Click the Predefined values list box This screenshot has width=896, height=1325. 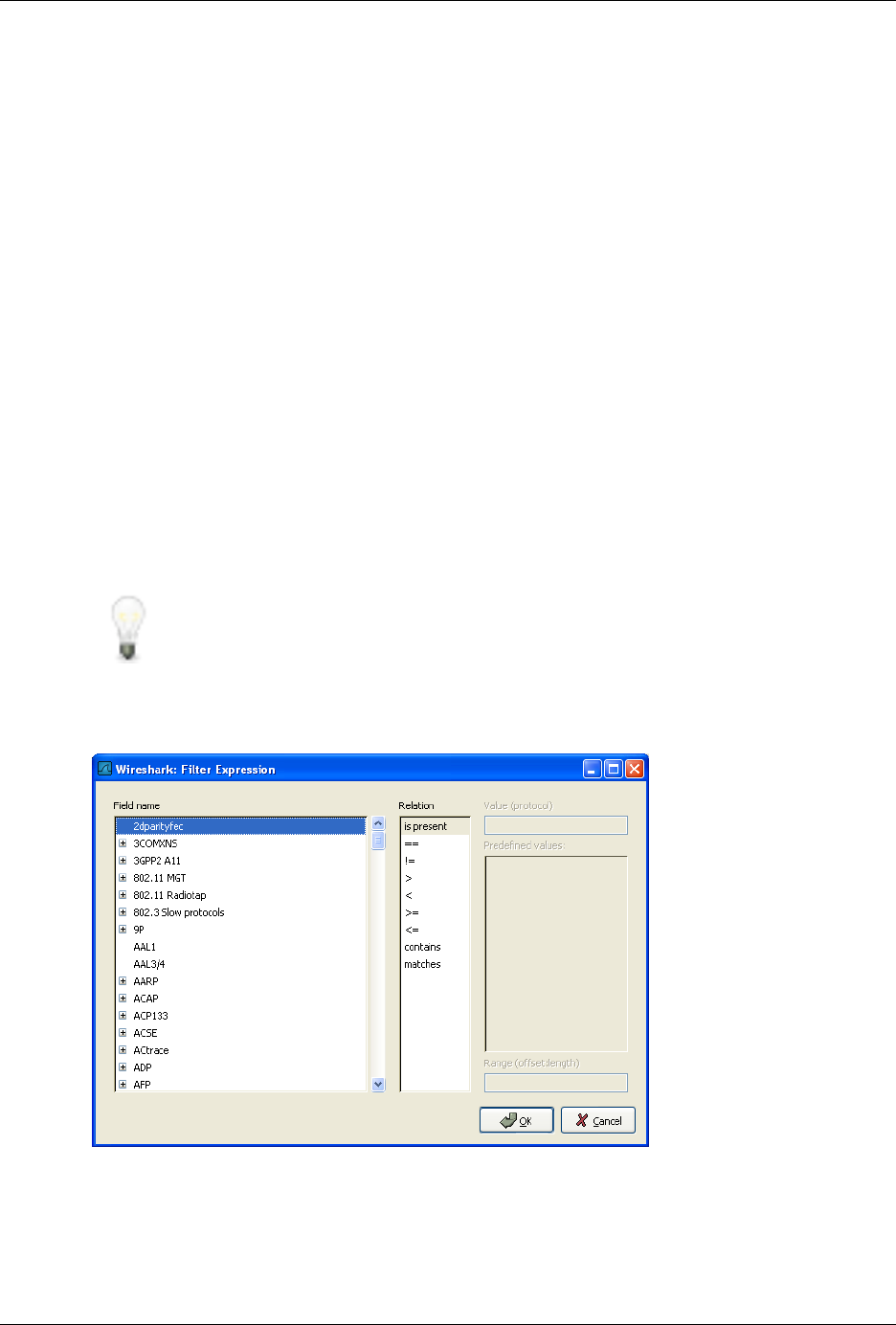pos(556,954)
